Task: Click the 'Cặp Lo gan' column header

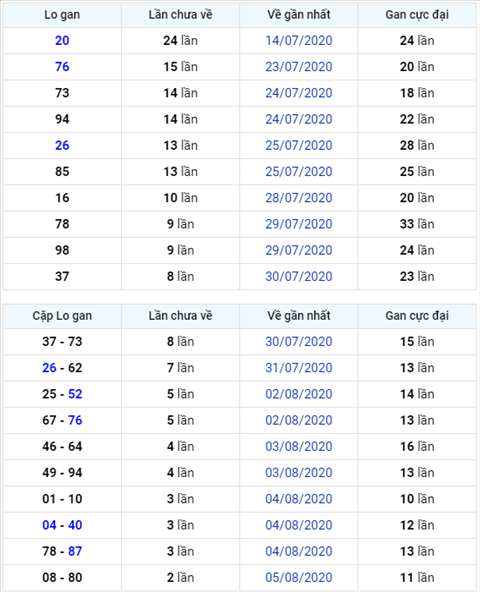Action: 62,316
